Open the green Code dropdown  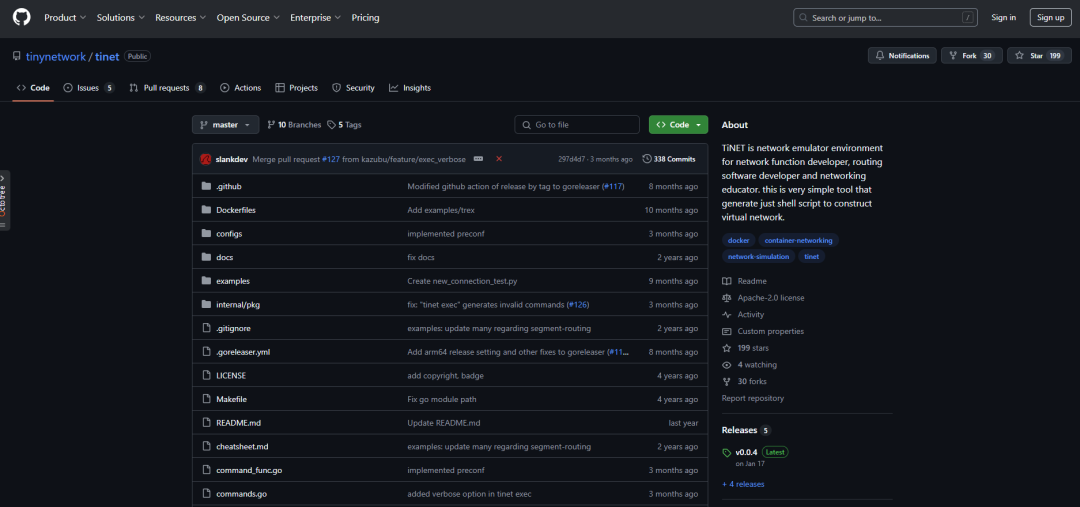(x=678, y=125)
